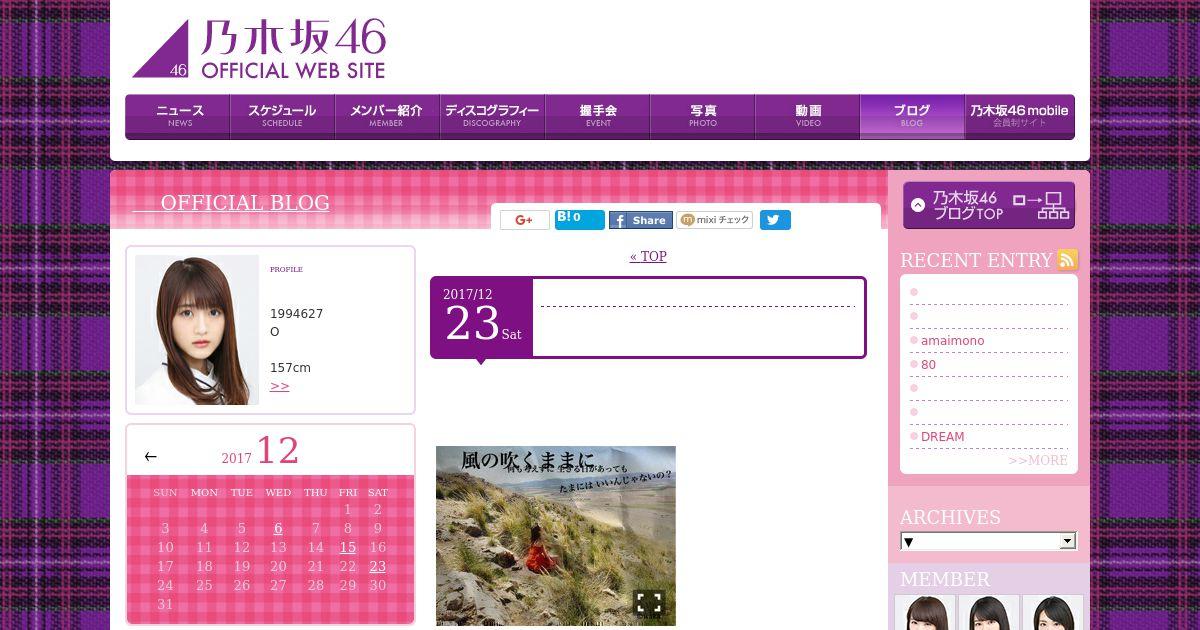
Task: Click the >>MORE recent entries link
Action: 1038,460
